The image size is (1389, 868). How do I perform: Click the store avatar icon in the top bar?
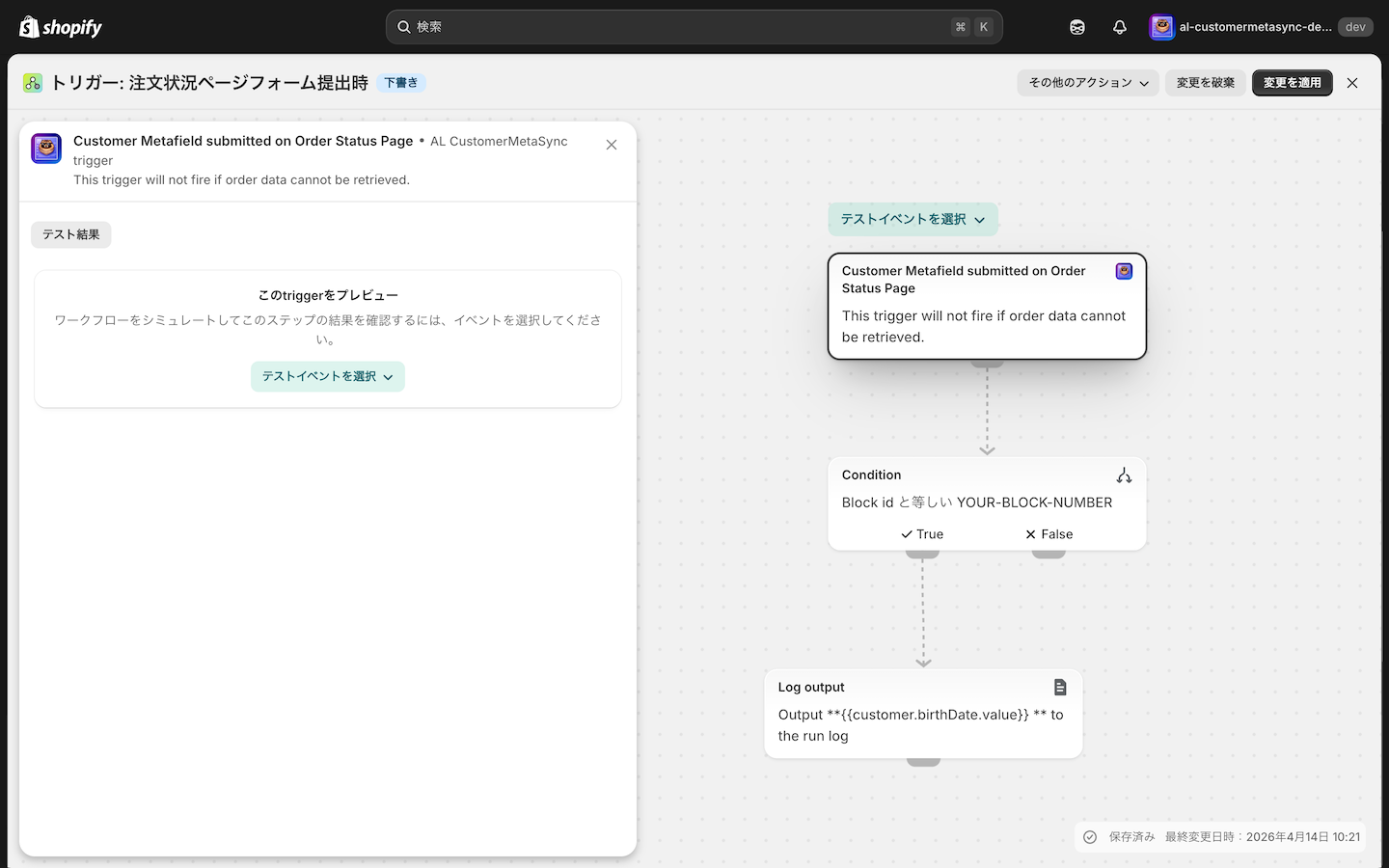click(1161, 27)
